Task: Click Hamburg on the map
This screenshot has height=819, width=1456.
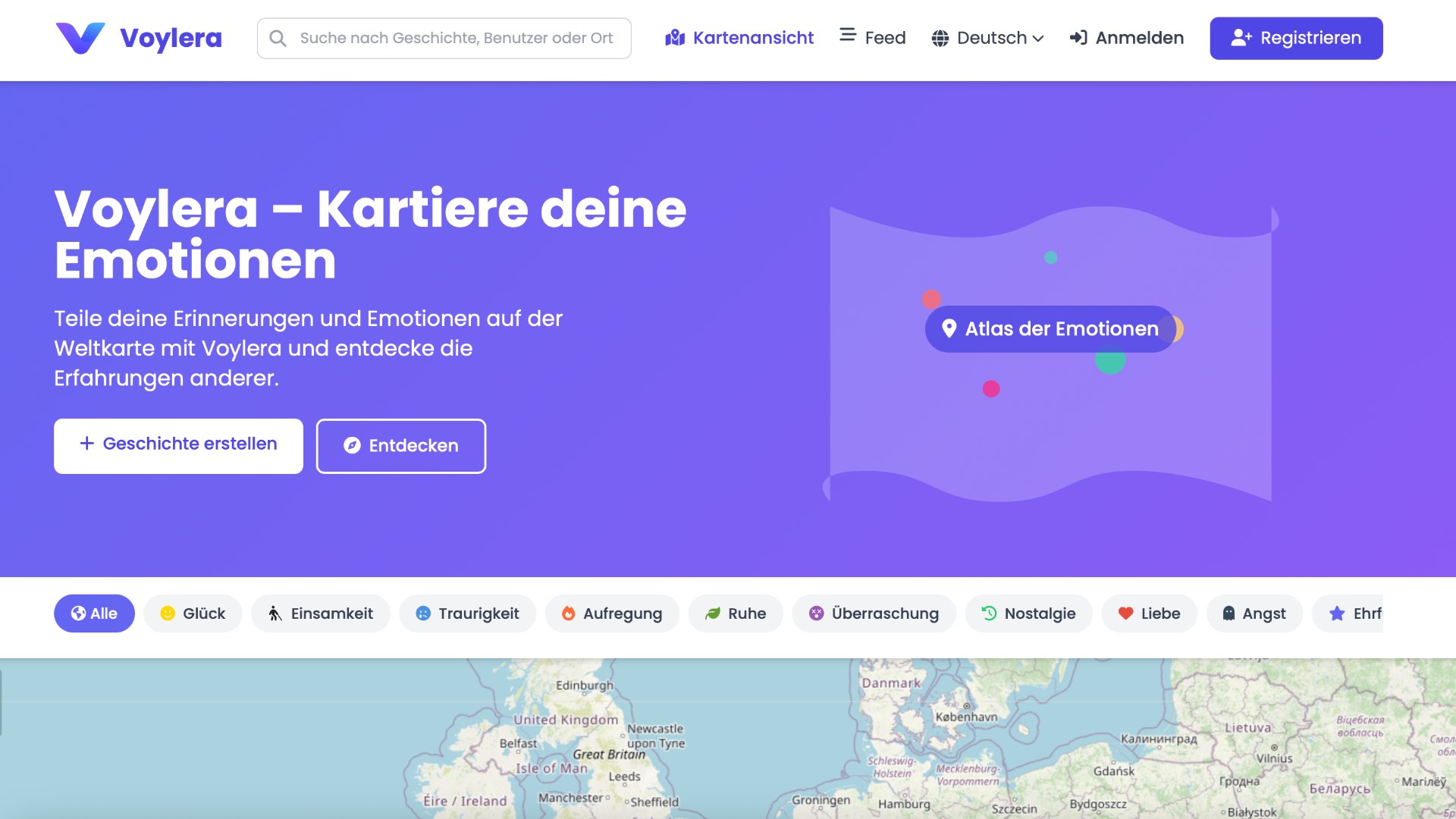Action: coord(904,804)
